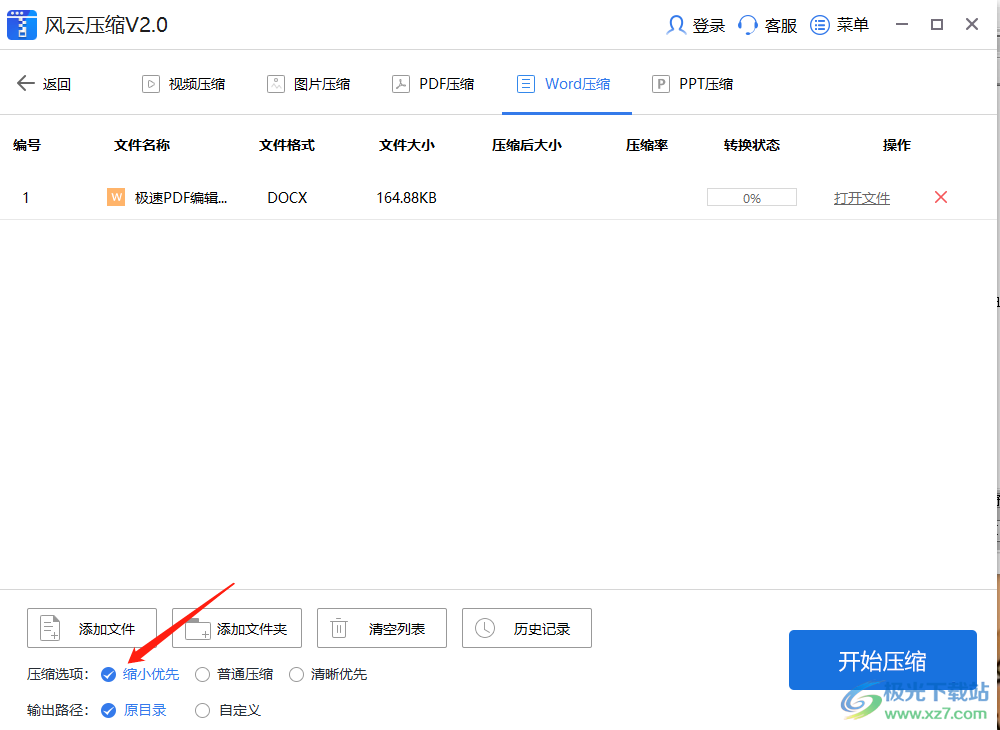Switch to 图片压缩 tab
The image size is (1000, 730).
point(309,84)
